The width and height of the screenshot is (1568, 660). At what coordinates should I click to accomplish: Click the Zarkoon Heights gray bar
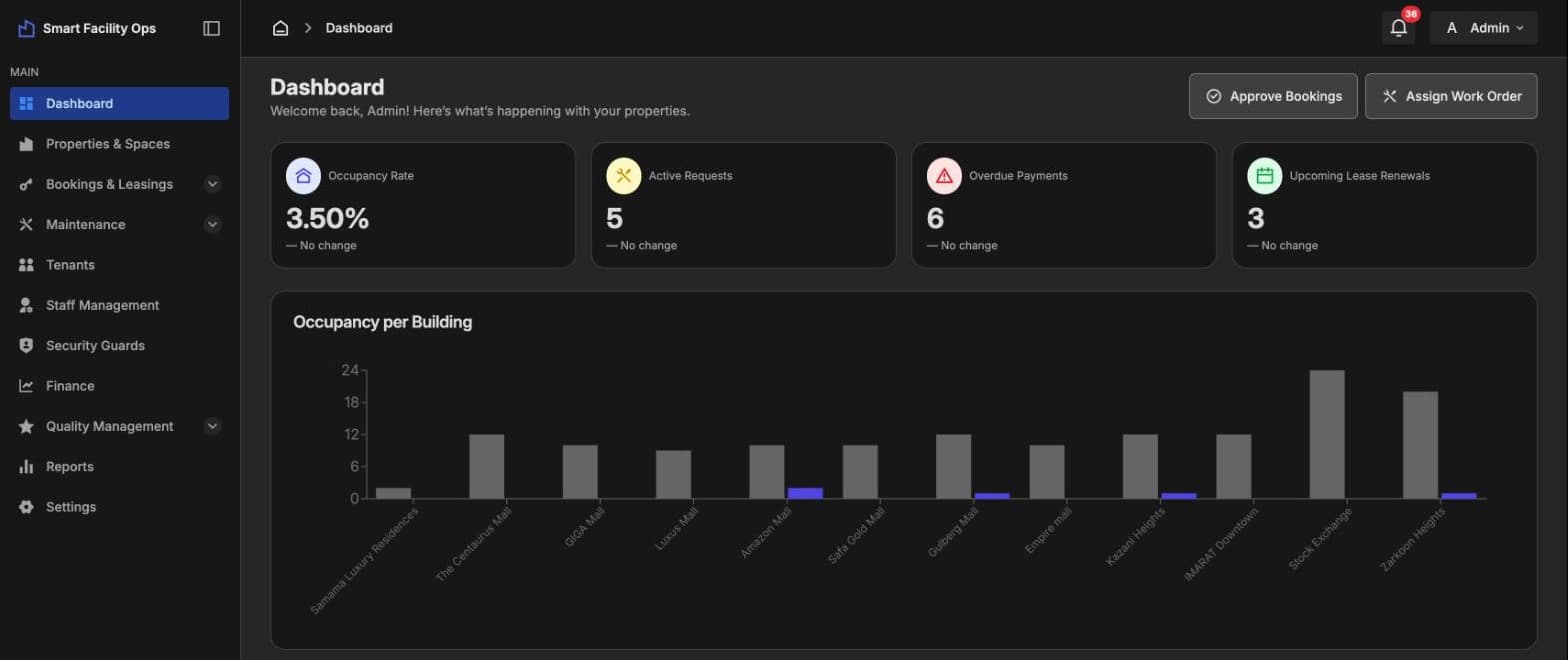tap(1420, 445)
